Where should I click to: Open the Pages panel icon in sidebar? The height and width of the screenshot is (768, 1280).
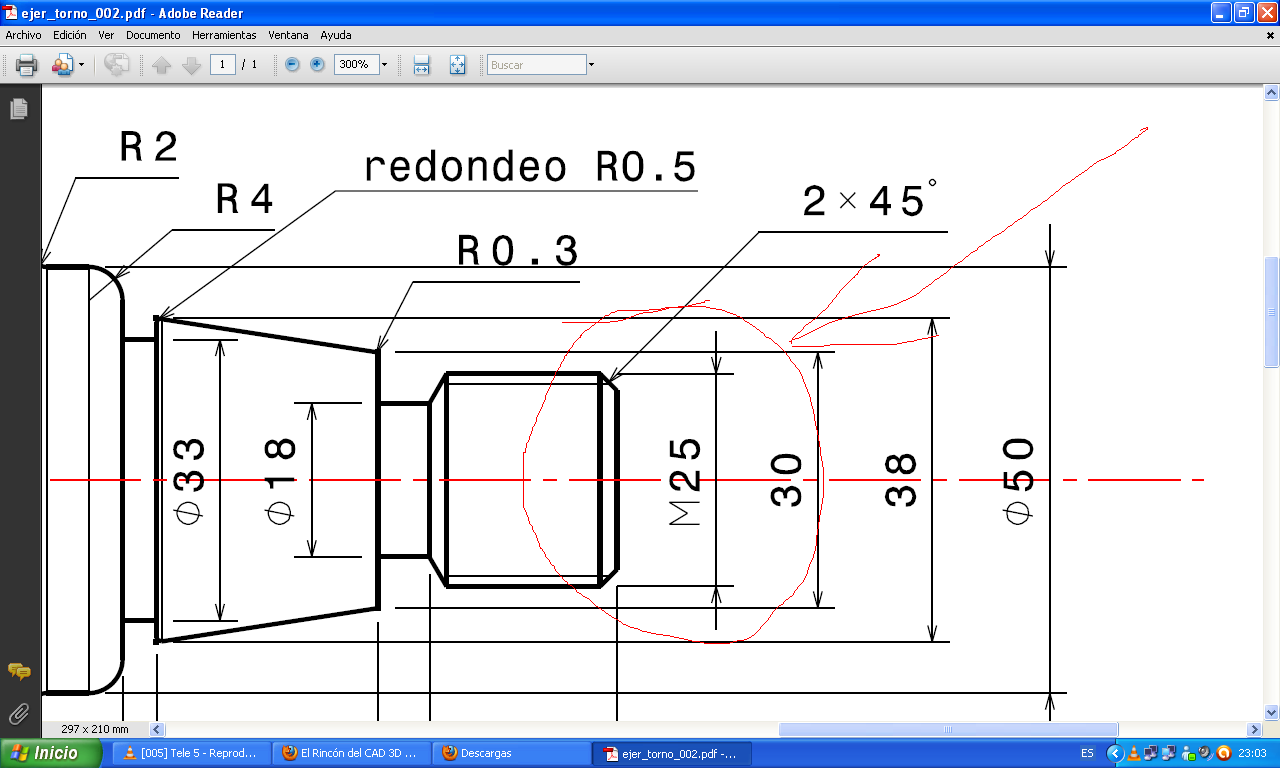click(19, 108)
